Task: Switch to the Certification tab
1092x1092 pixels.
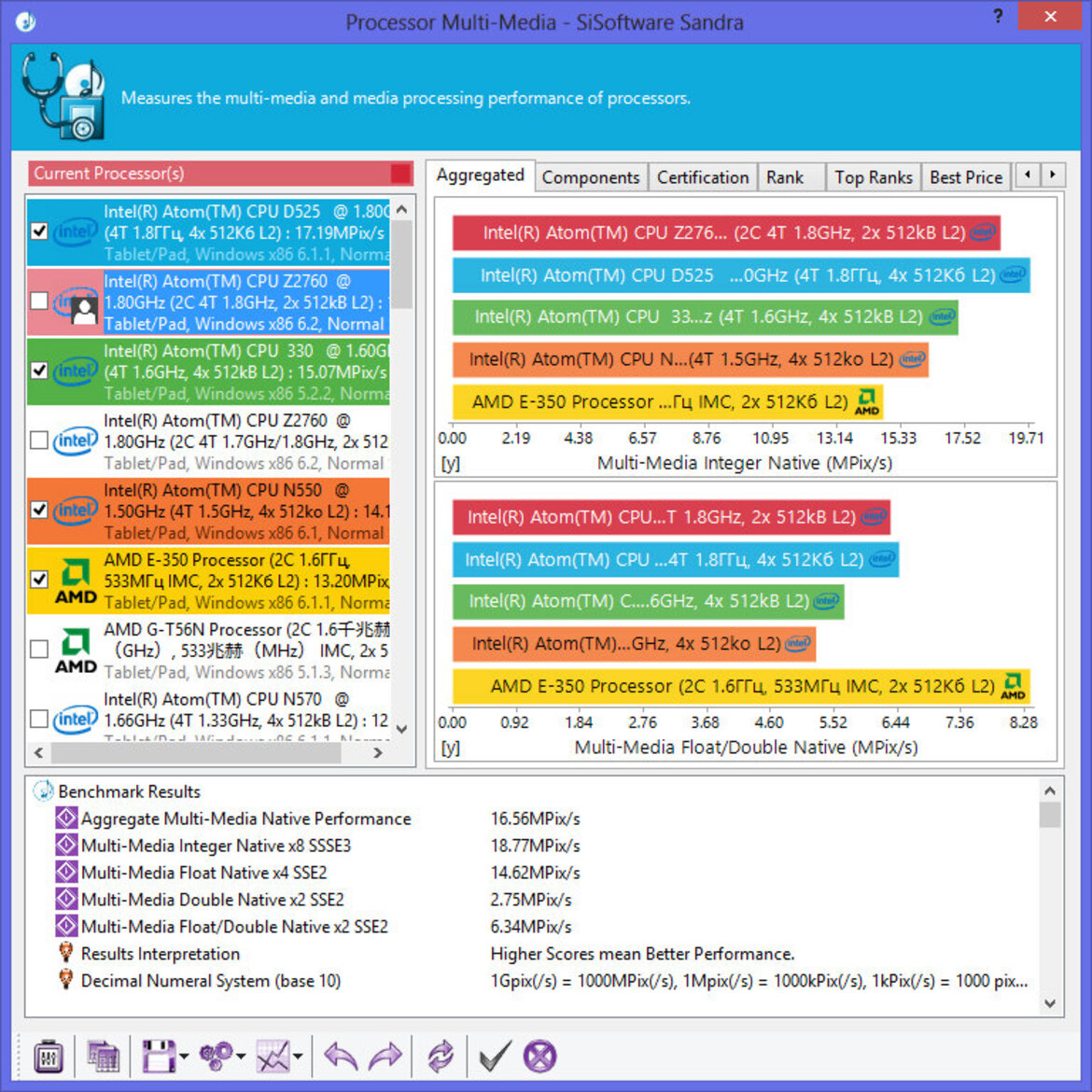Action: [703, 177]
